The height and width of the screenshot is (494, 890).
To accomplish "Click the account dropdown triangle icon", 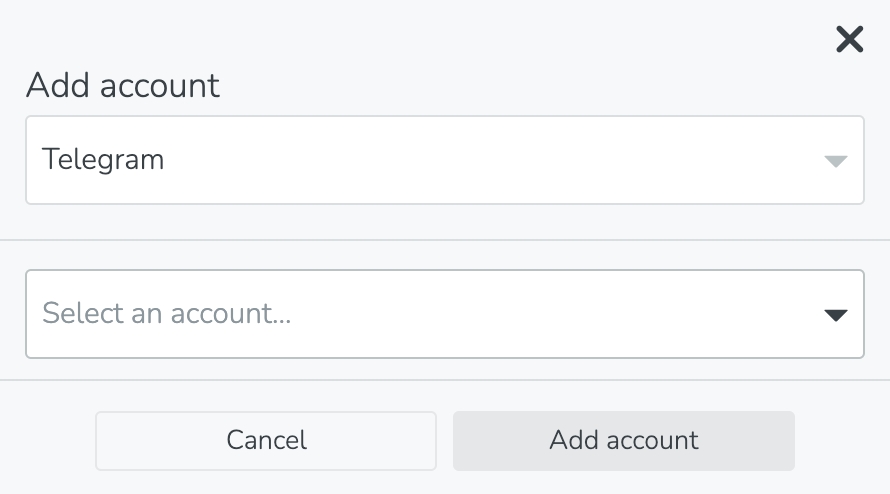I will [x=836, y=315].
